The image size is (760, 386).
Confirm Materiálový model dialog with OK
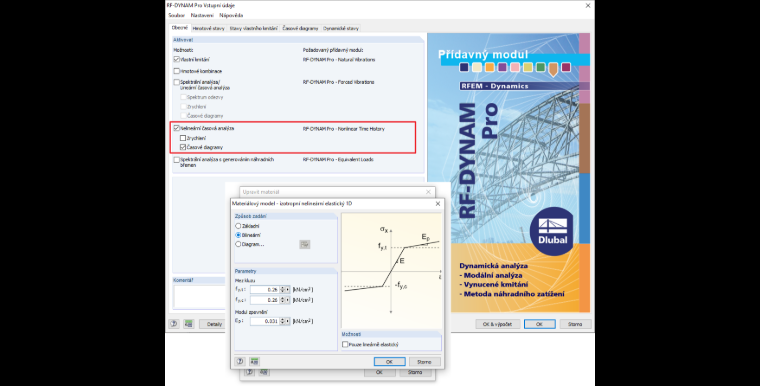(389, 362)
